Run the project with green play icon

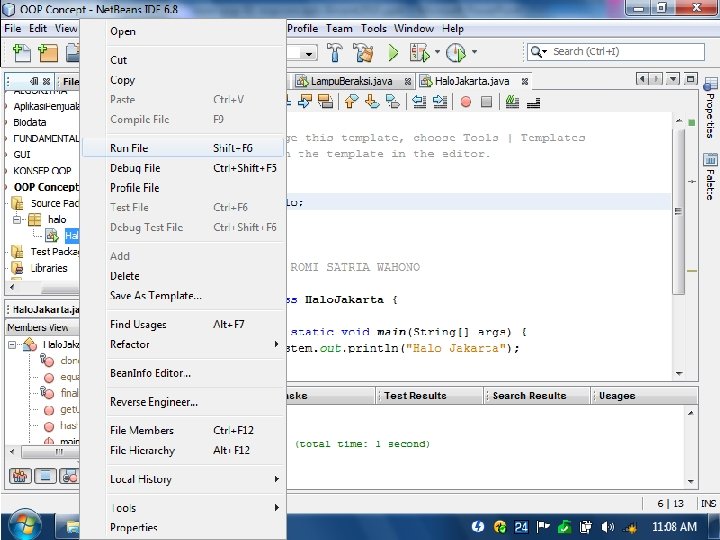393,52
